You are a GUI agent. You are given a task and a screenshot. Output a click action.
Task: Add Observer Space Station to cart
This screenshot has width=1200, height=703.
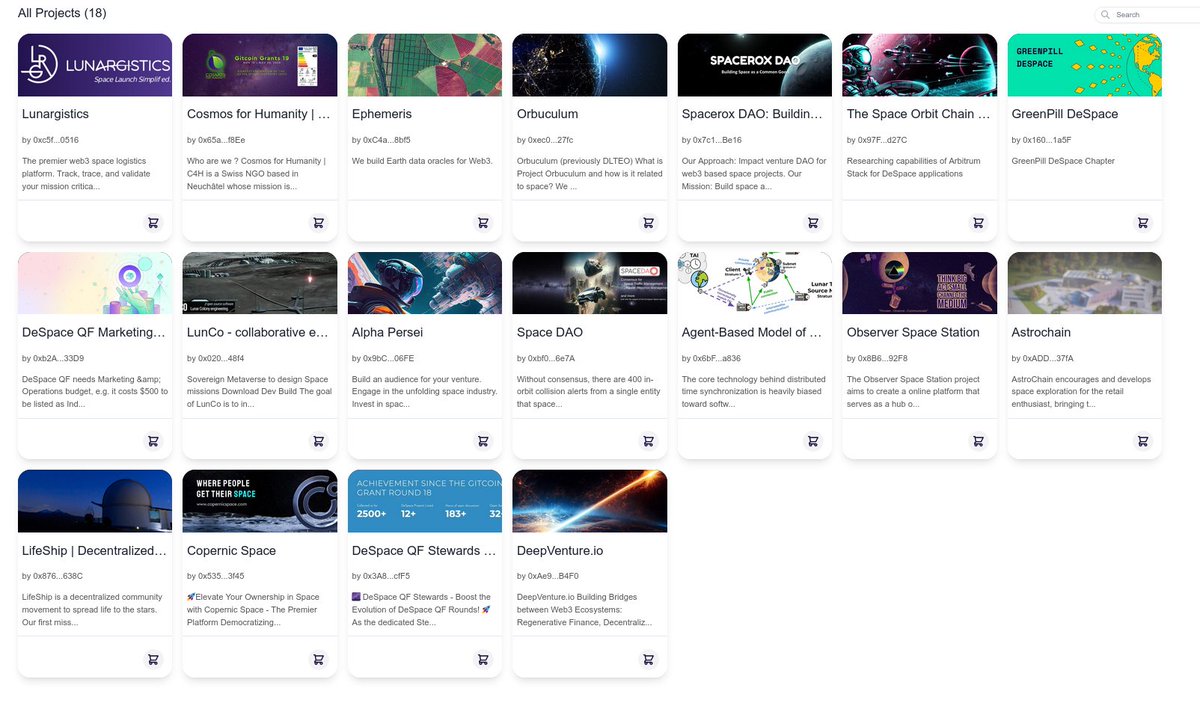tap(978, 440)
